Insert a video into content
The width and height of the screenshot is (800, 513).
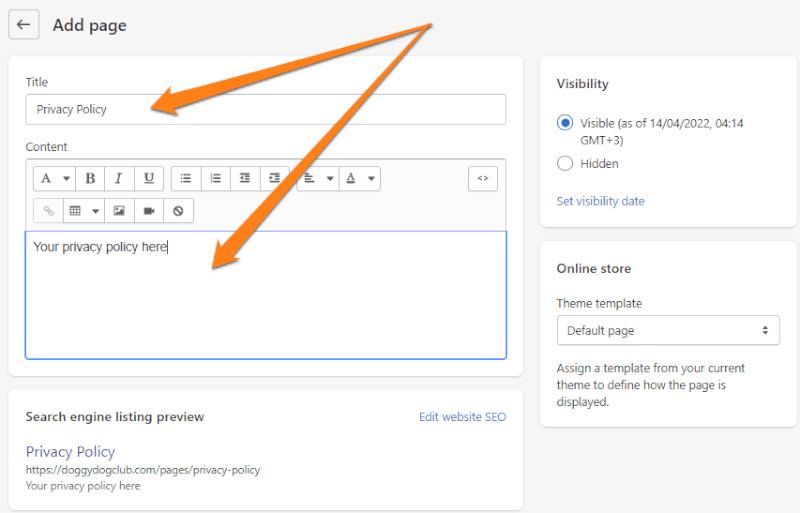[x=148, y=210]
